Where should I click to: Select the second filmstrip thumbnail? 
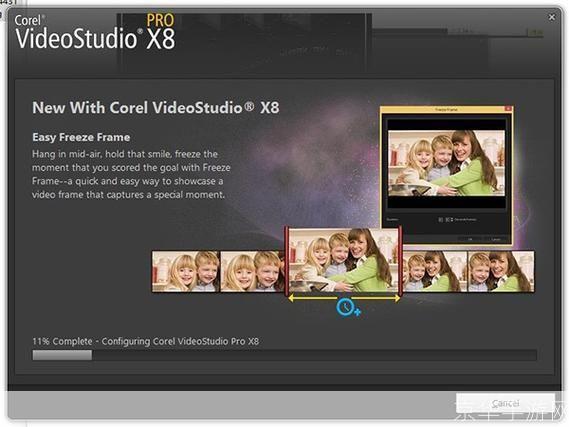[252, 271]
